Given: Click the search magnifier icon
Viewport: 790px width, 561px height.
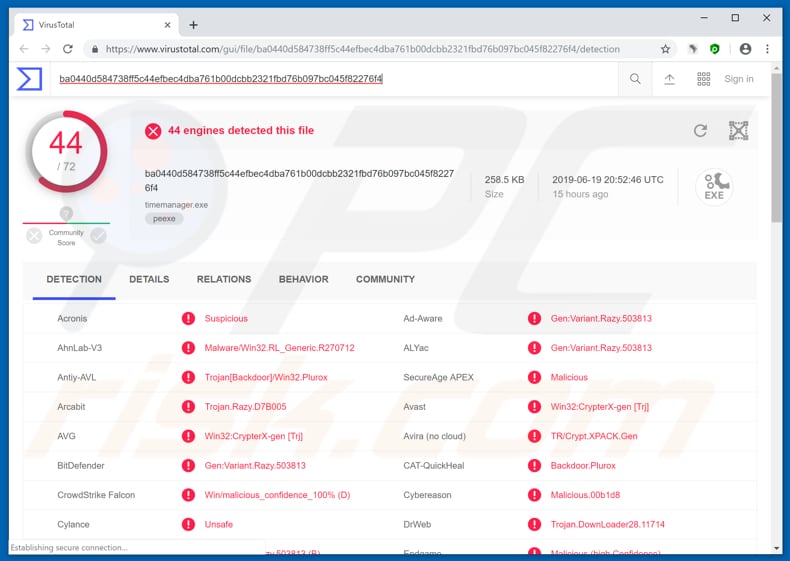Looking at the screenshot, I should point(635,79).
